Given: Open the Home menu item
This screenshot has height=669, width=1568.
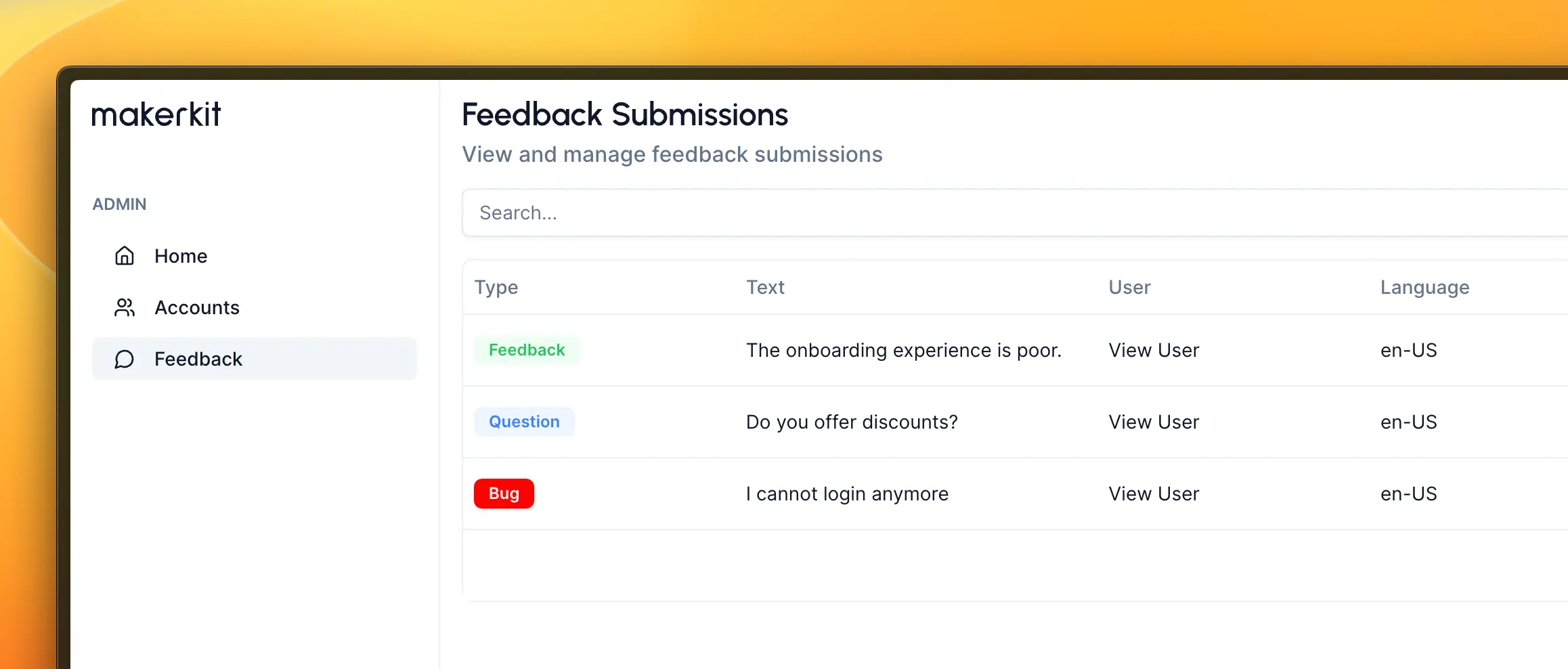Looking at the screenshot, I should tap(181, 256).
